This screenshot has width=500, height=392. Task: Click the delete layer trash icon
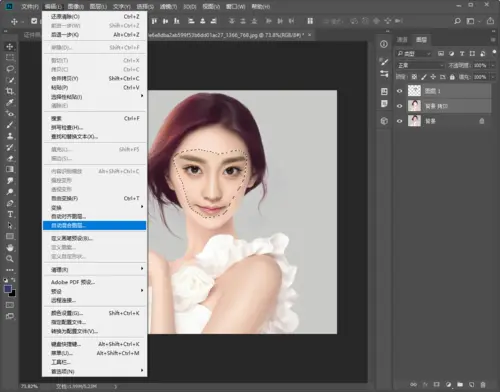(x=483, y=384)
